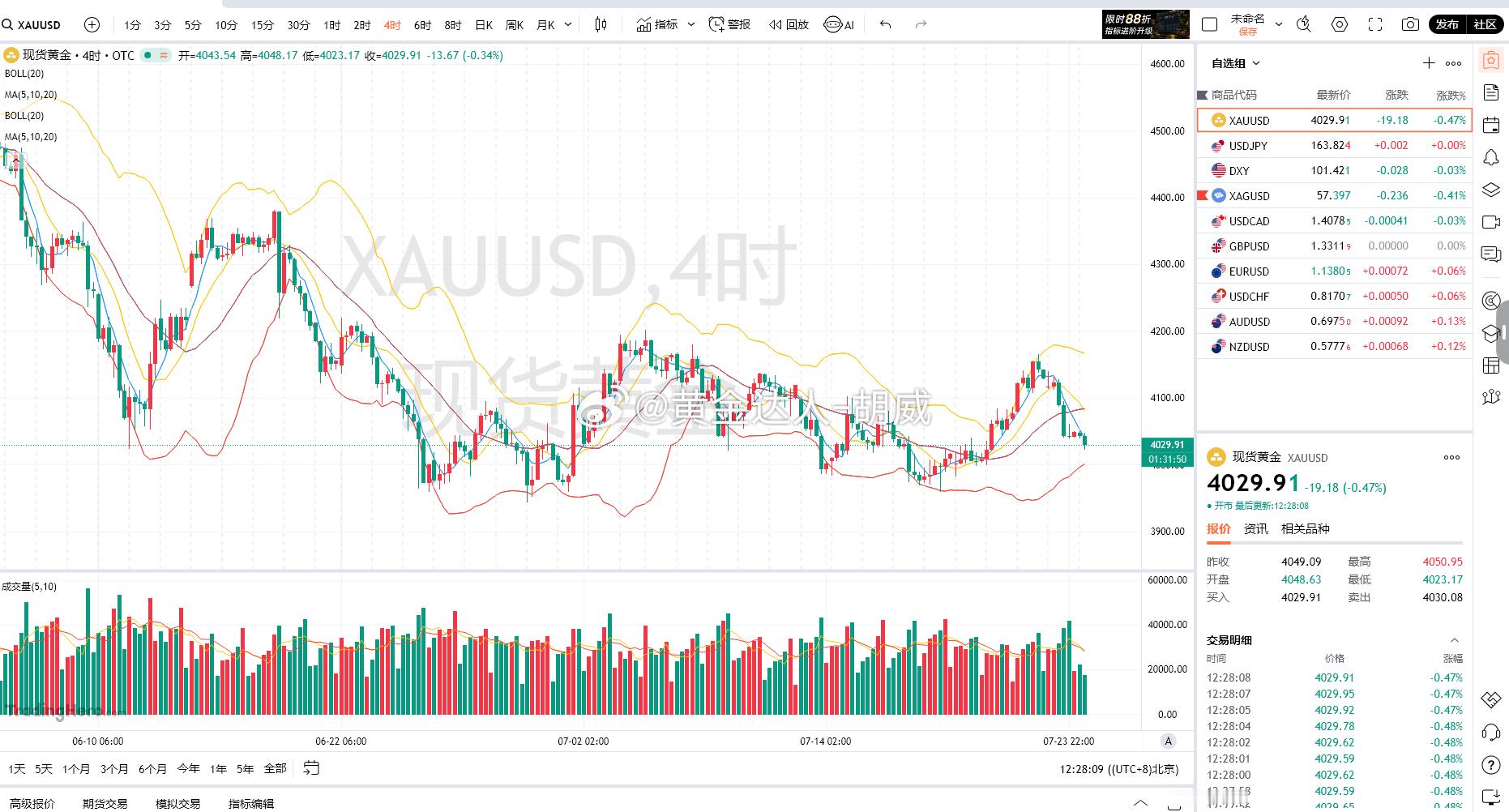Toggle auto scale A button
Image resolution: width=1509 pixels, height=812 pixels.
coord(1168,741)
